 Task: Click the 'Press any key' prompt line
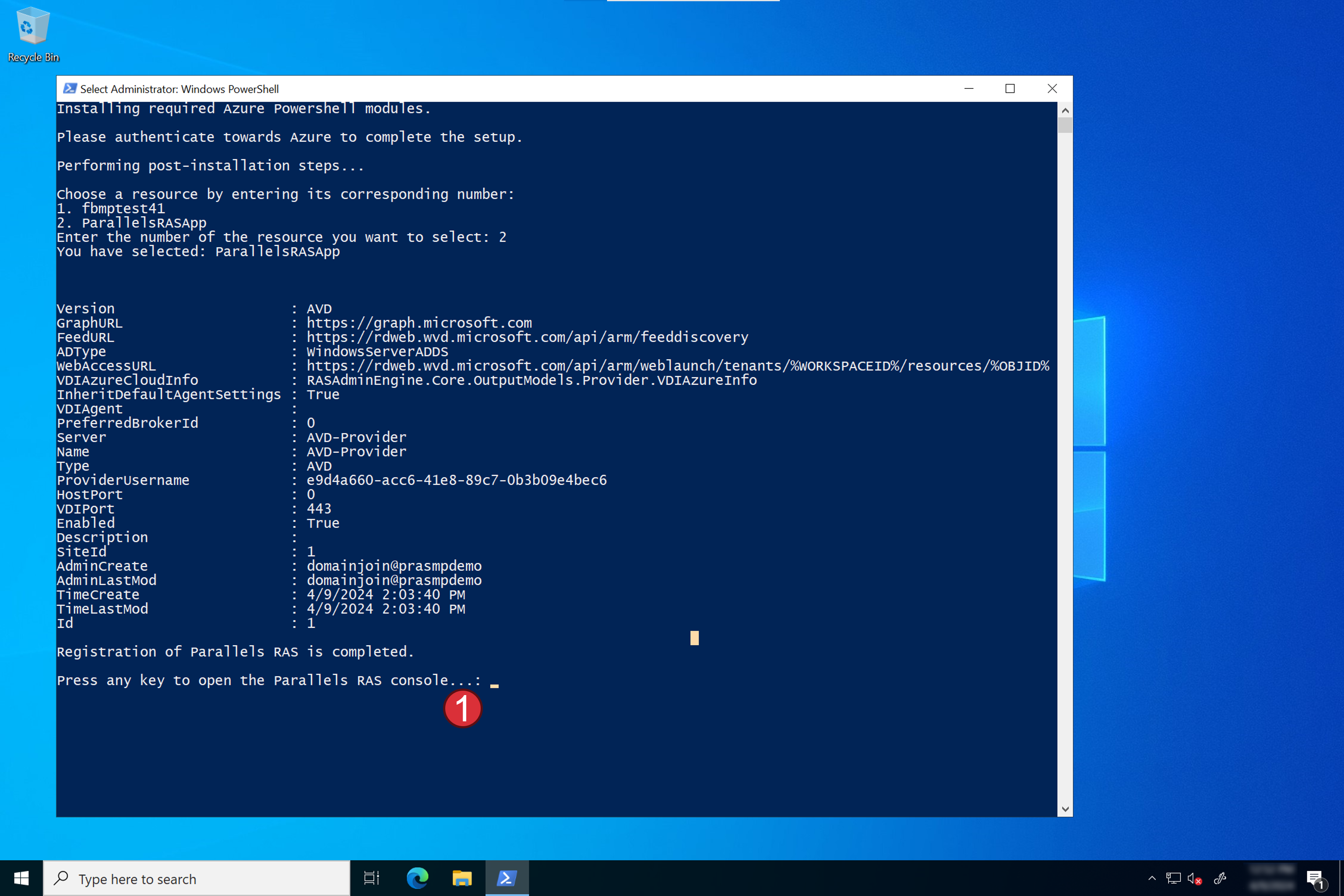click(268, 681)
